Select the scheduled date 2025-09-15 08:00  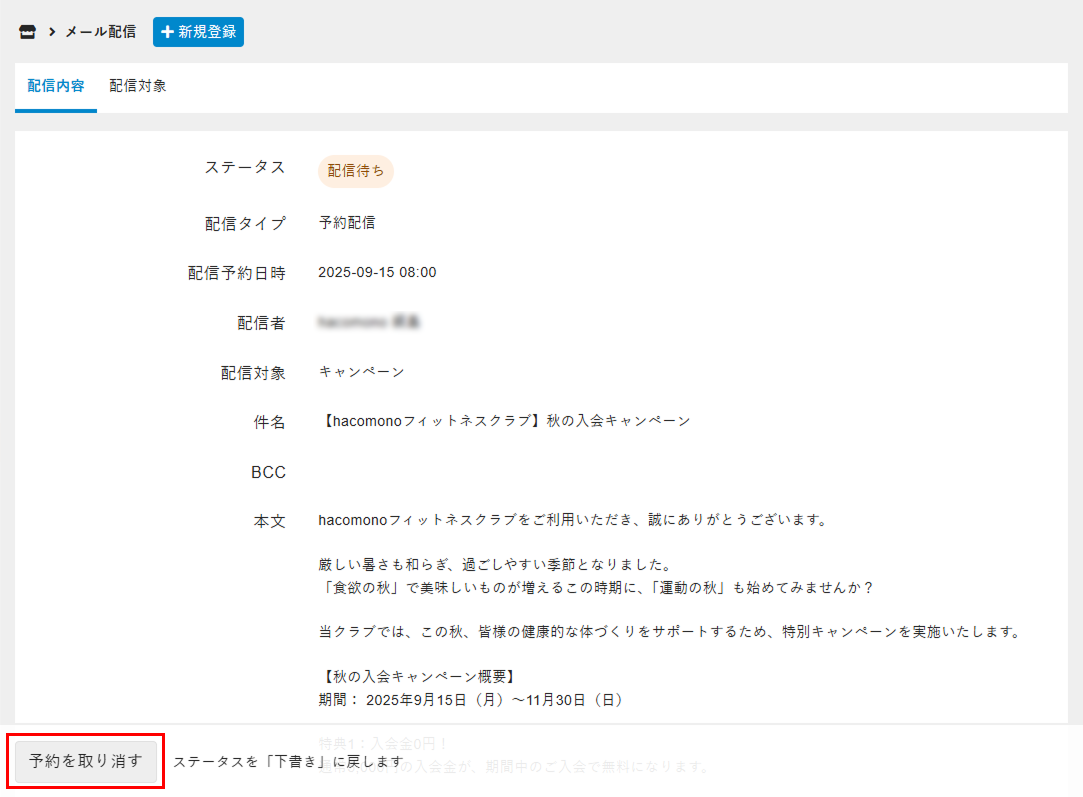click(x=377, y=272)
